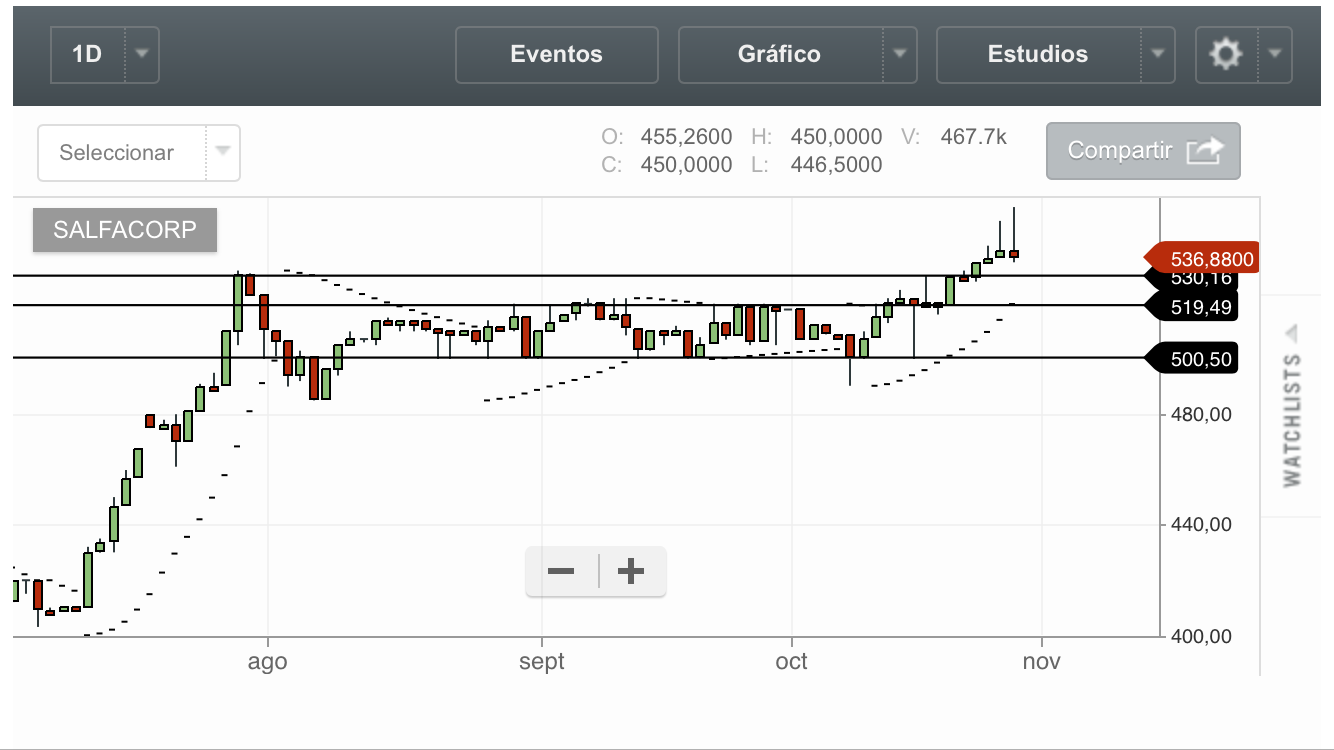Open the Estudios studies button

click(x=1038, y=54)
